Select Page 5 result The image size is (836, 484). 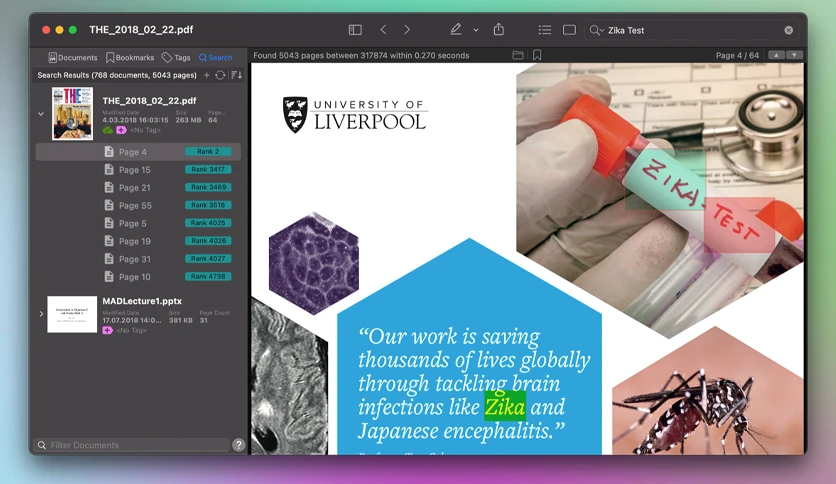pos(138,223)
